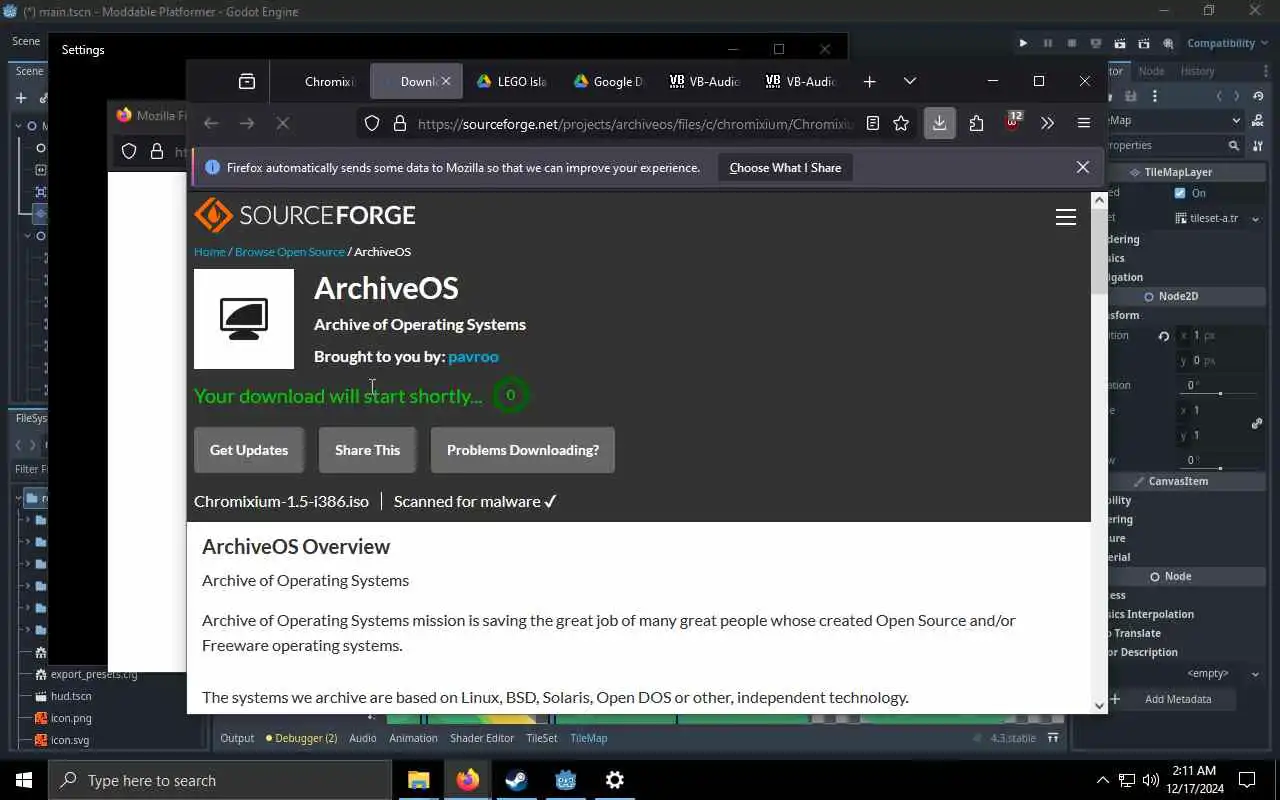Viewport: 1280px width, 800px height.
Task: Click the tracking protection shield in Firefox
Action: click(x=372, y=123)
